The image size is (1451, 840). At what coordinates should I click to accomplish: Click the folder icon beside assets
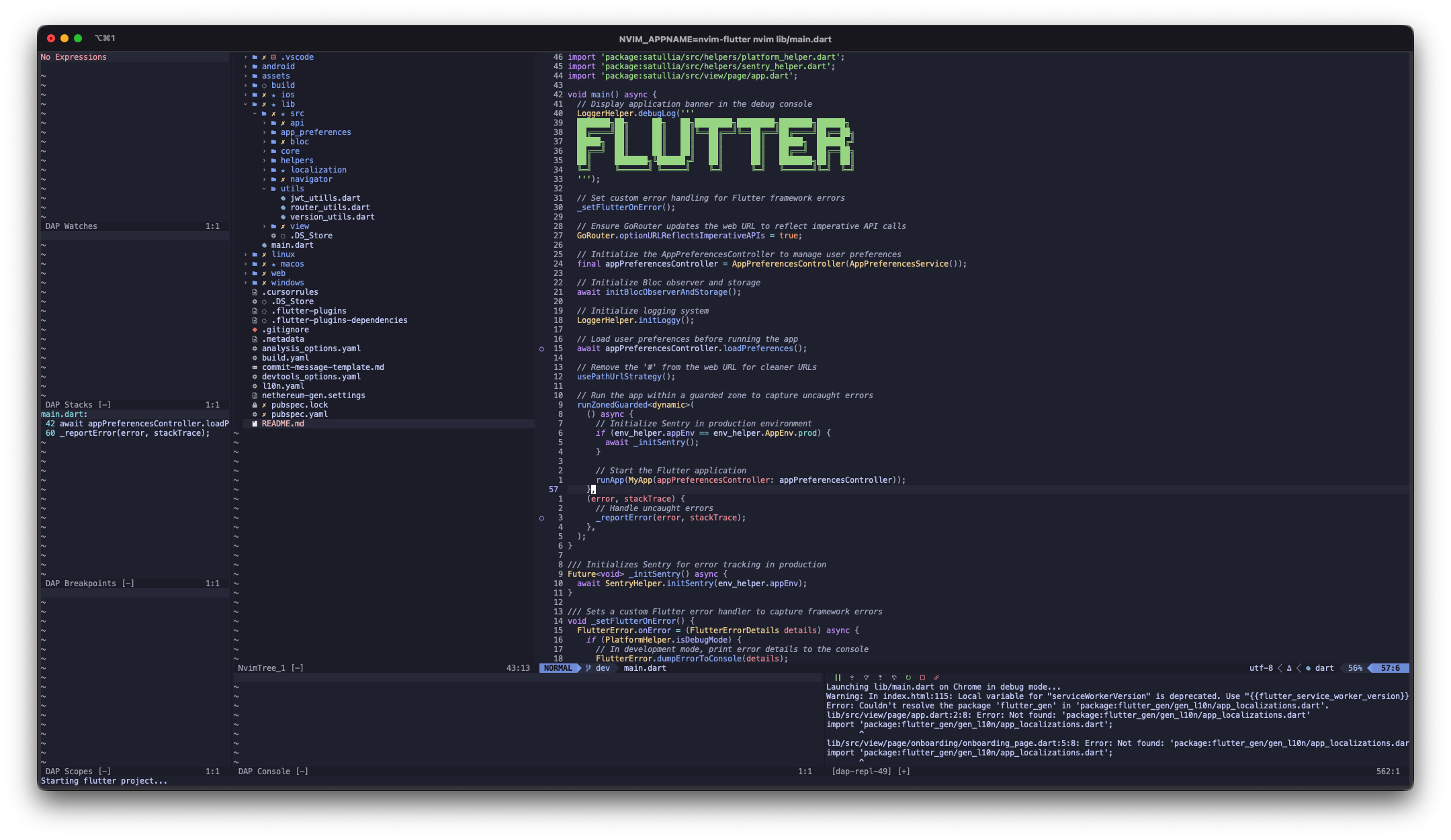255,76
